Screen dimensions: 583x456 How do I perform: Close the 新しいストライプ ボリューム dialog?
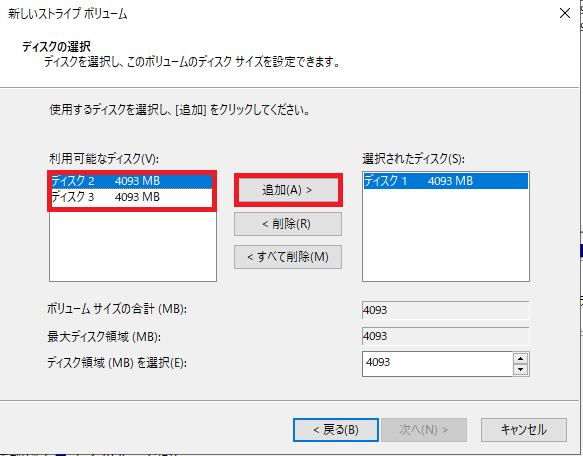click(565, 13)
